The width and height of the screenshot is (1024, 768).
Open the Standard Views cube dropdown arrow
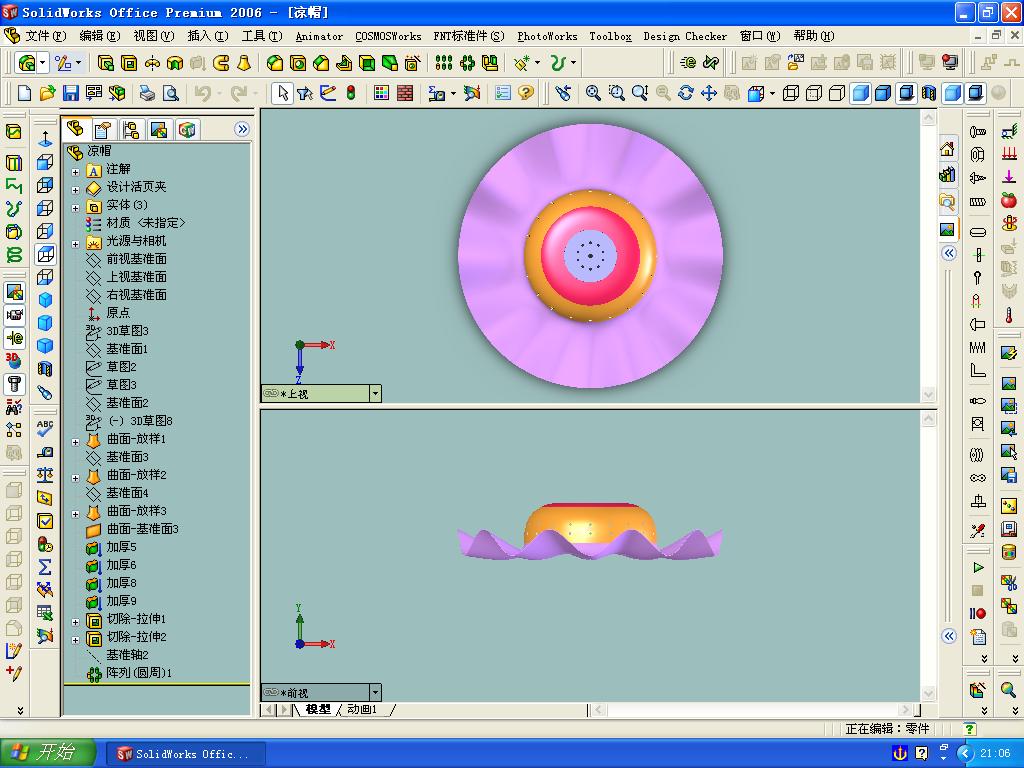772,93
